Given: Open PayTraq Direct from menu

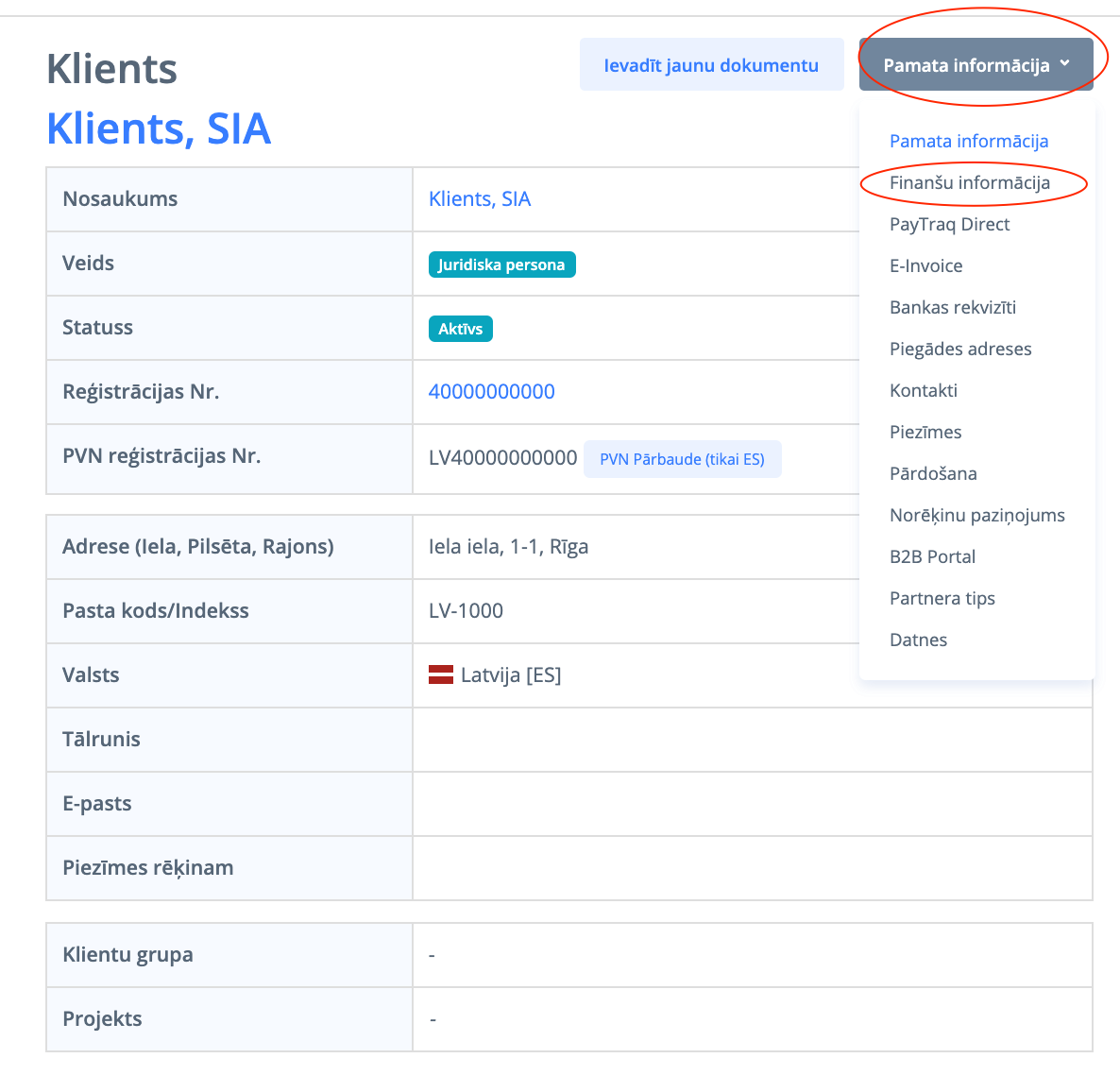Looking at the screenshot, I should click(949, 224).
